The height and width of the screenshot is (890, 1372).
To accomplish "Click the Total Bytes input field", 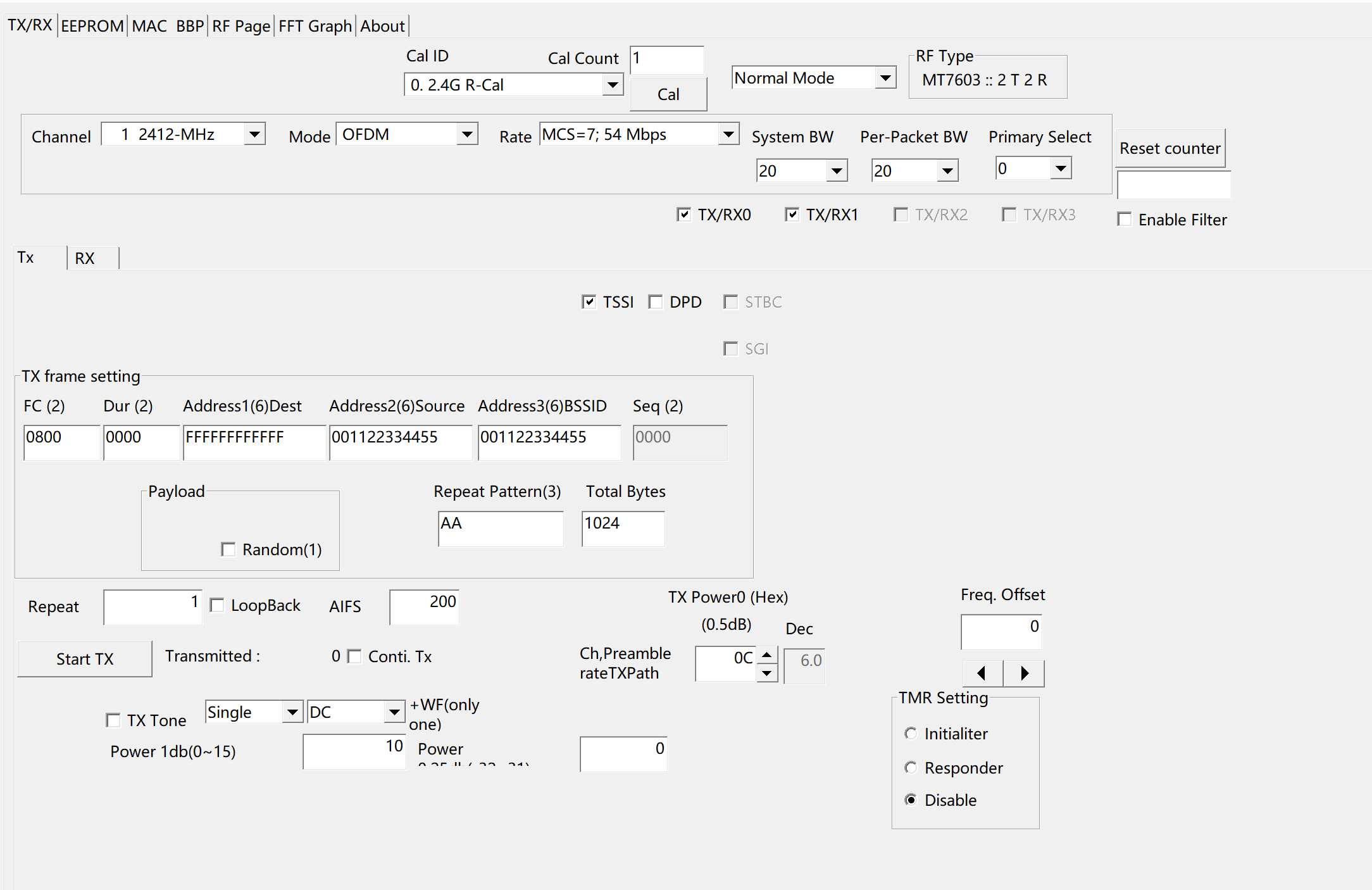I will 623,529.
